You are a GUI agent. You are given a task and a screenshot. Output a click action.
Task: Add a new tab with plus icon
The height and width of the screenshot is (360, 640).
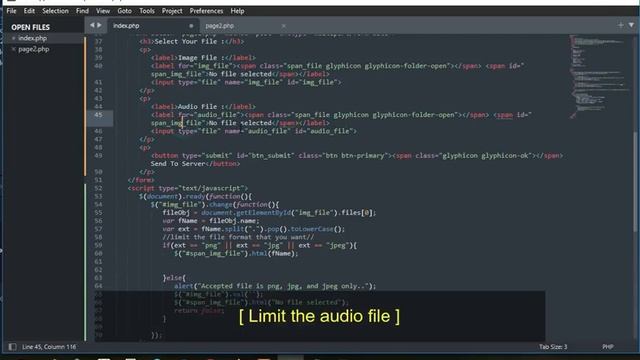[x=620, y=25]
